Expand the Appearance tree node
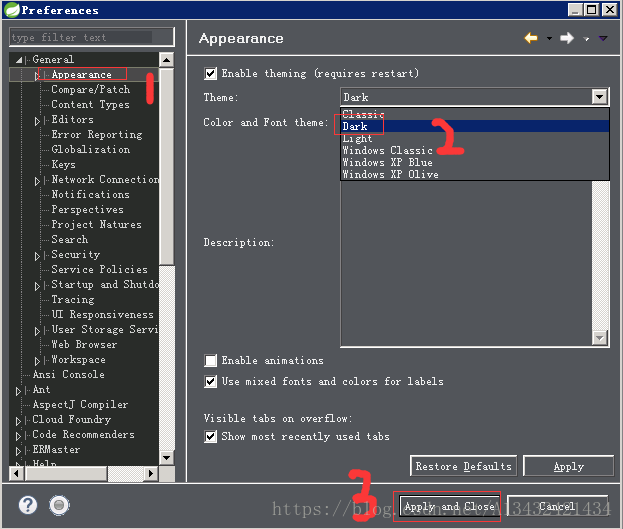Image resolution: width=623 pixels, height=529 pixels. 37,76
